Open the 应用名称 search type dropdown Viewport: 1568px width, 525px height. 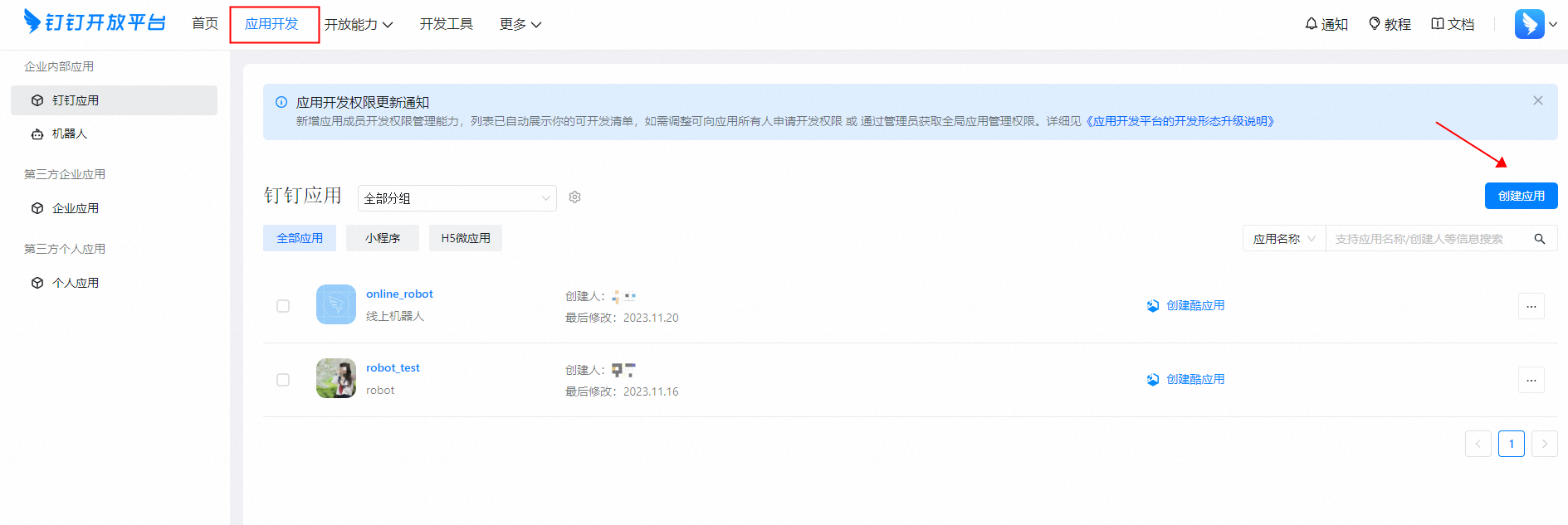click(1284, 239)
